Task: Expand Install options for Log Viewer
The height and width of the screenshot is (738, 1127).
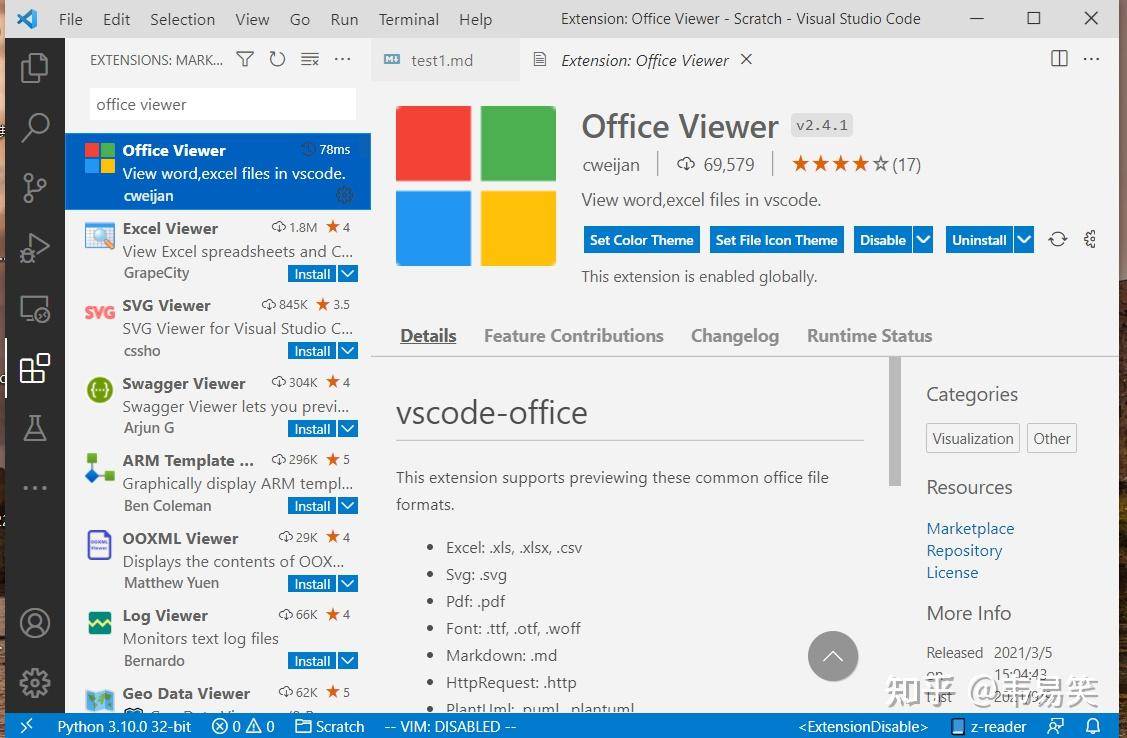Action: coord(348,660)
